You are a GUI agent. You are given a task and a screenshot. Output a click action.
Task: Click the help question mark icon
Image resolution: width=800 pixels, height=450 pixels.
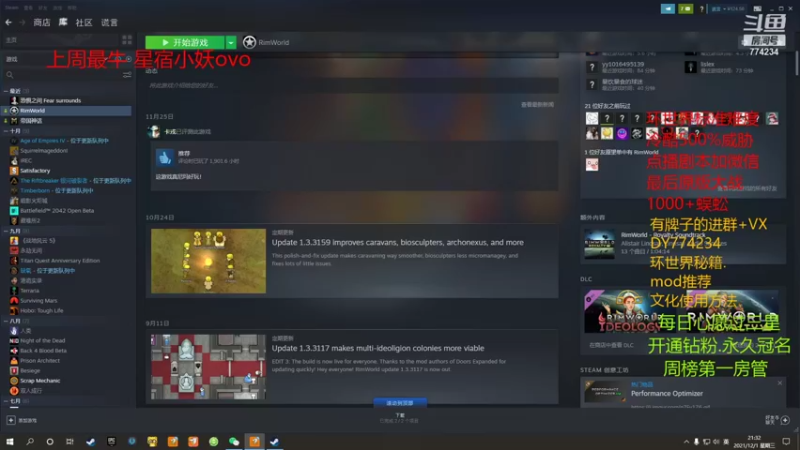click(702, 9)
